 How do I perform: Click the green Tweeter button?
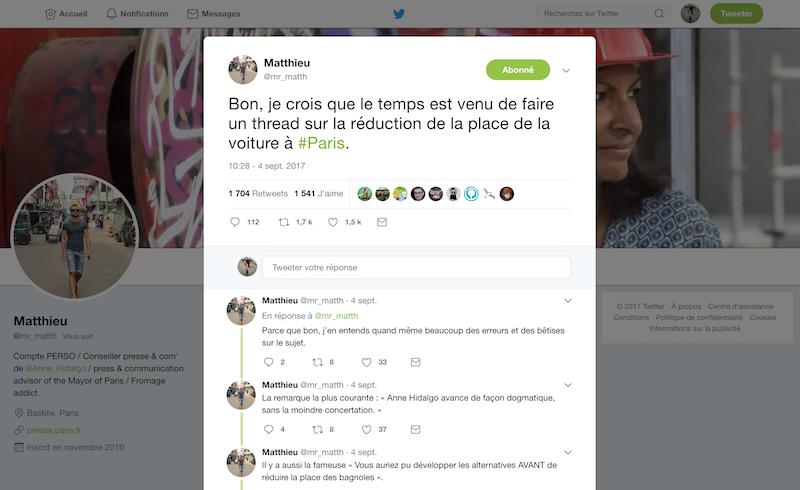click(736, 14)
